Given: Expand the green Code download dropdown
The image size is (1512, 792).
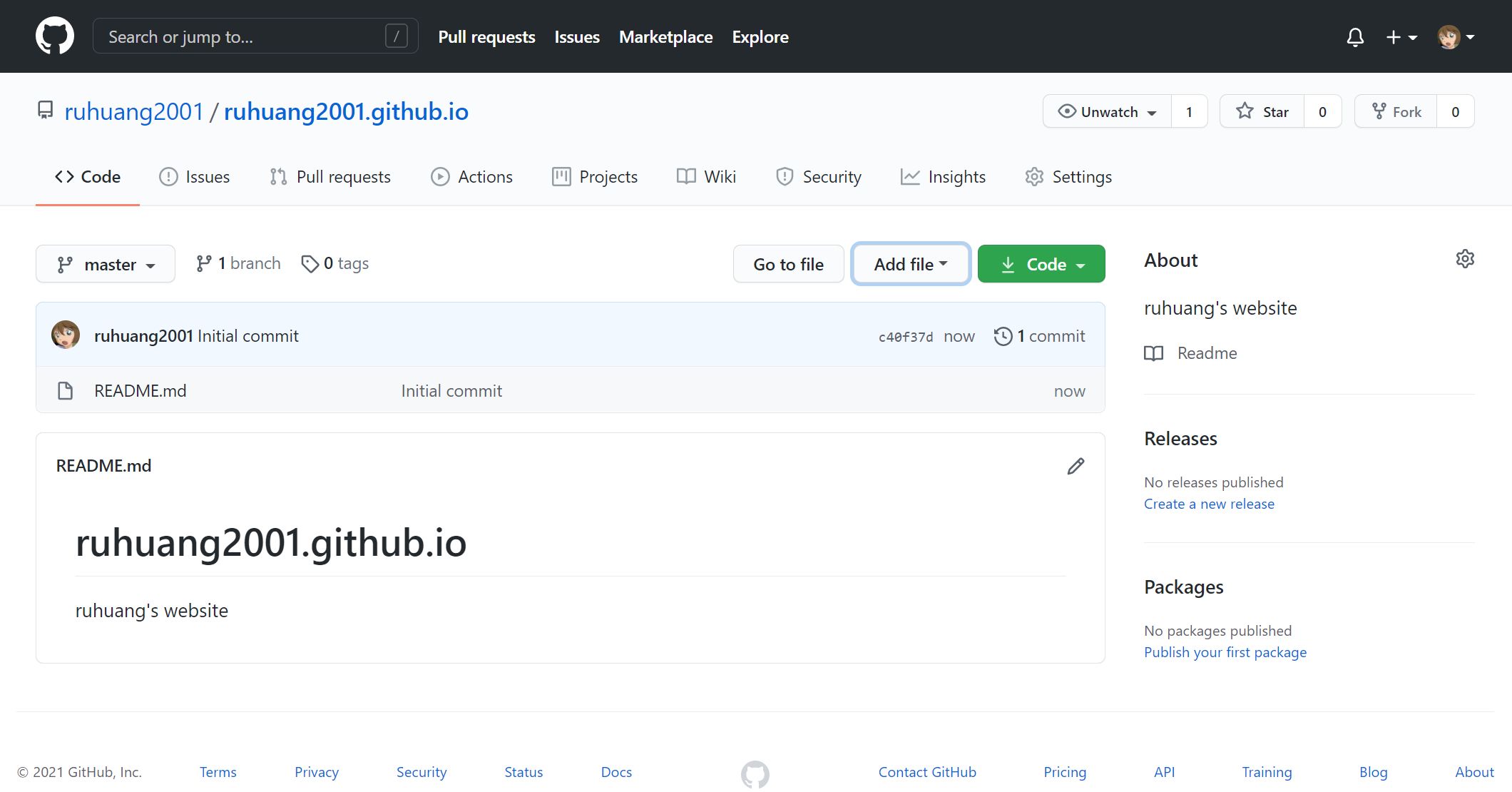Looking at the screenshot, I should click(1041, 264).
